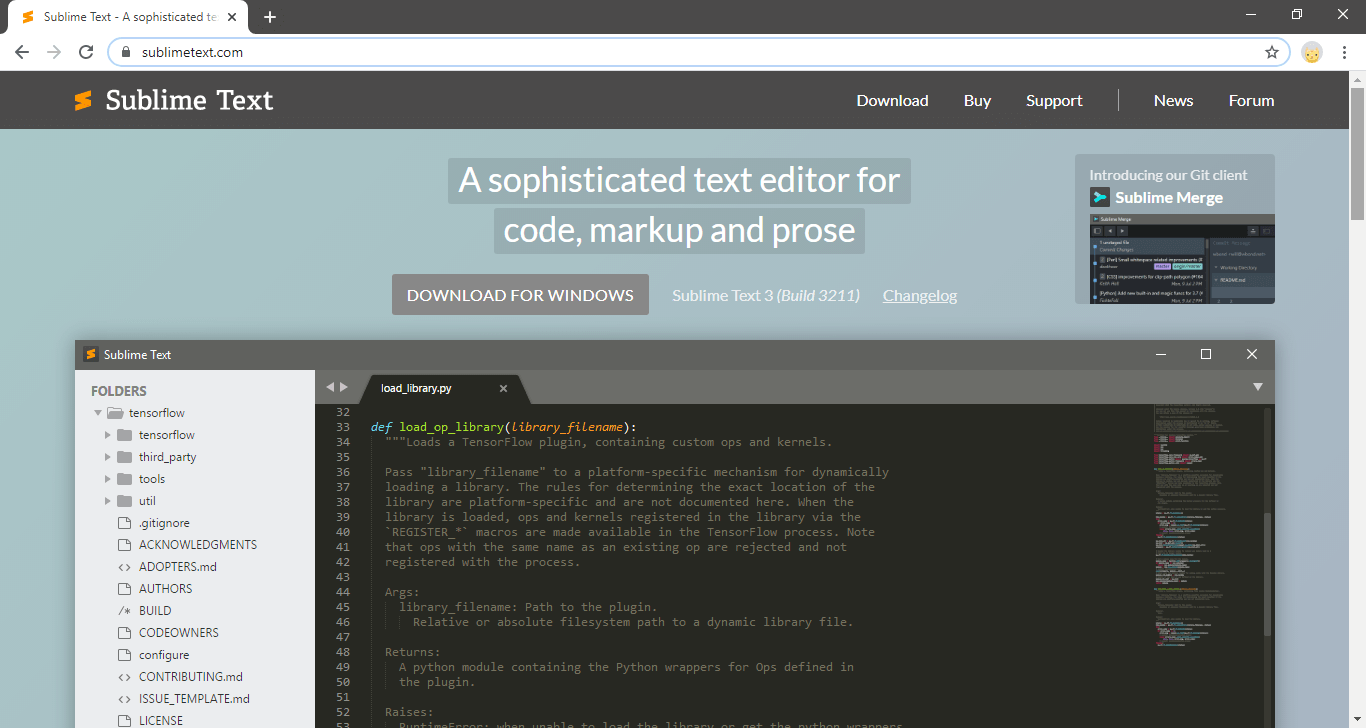Close the load_library.py editor tab
1366x728 pixels.
point(503,388)
